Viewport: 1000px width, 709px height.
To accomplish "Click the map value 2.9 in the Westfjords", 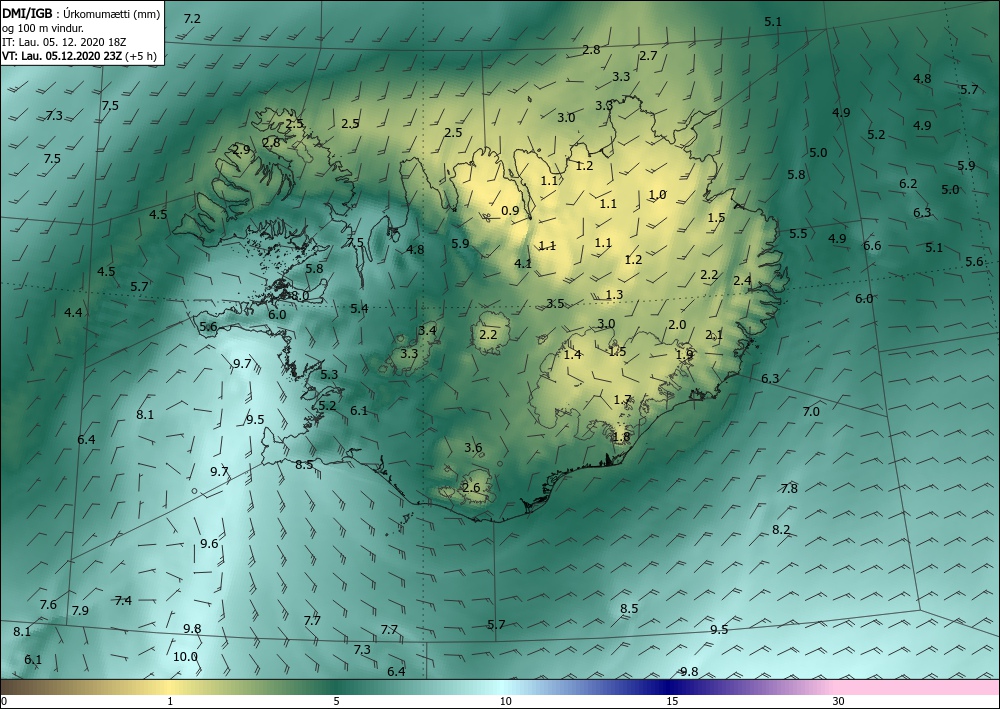I will pyautogui.click(x=241, y=150).
